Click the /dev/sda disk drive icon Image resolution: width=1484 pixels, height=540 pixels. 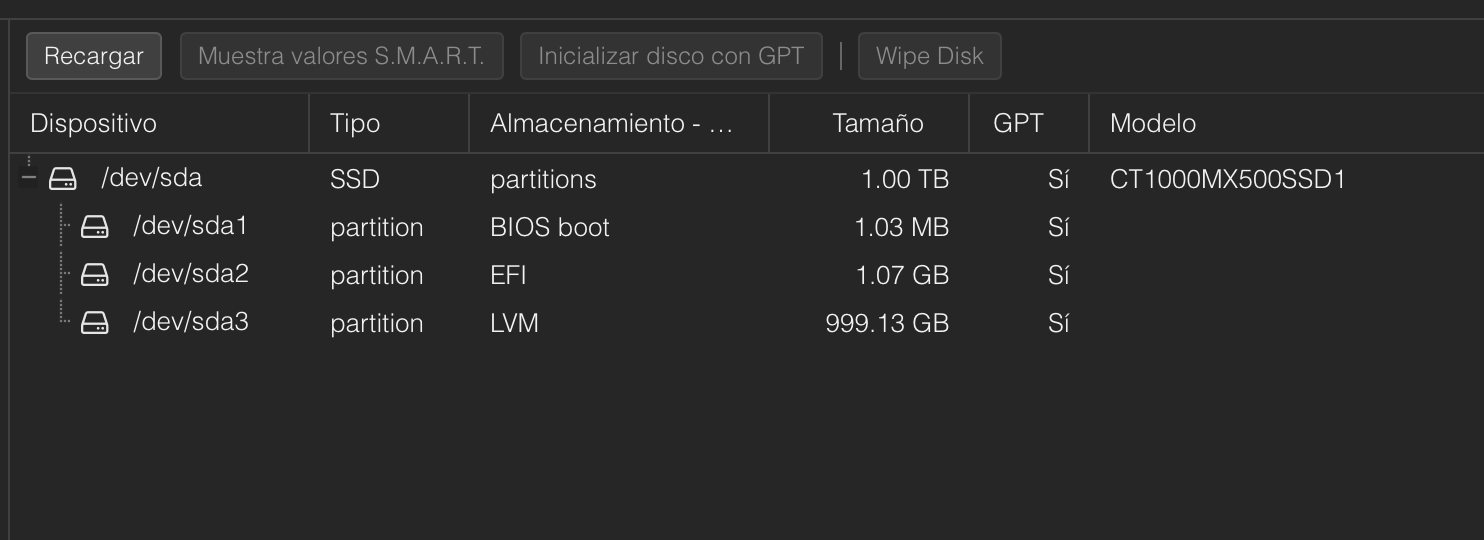pyautogui.click(x=63, y=179)
